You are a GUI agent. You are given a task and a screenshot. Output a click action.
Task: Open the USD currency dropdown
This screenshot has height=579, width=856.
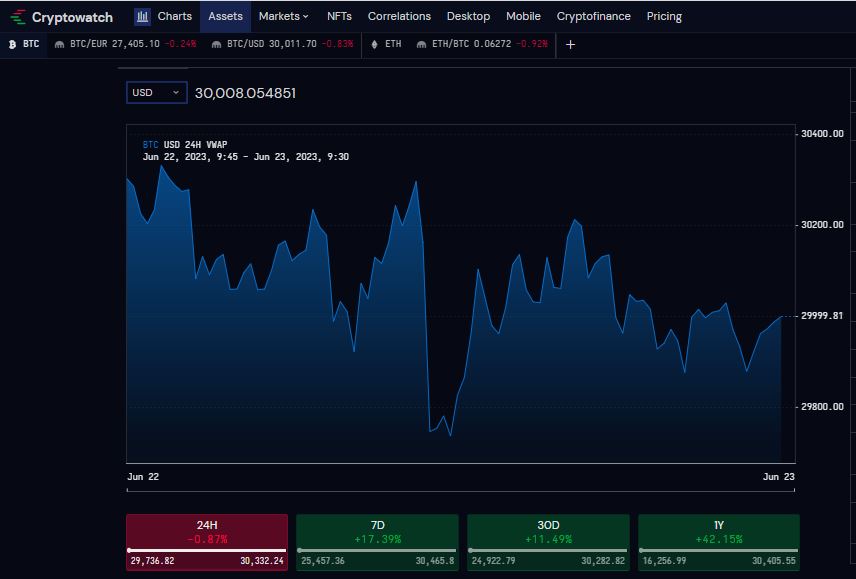[x=157, y=92]
